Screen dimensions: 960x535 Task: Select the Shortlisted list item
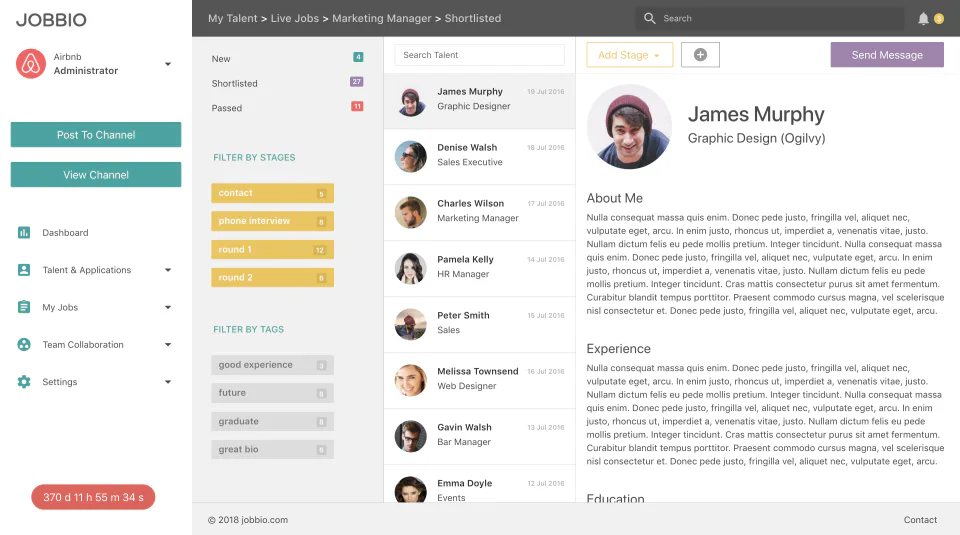[287, 83]
